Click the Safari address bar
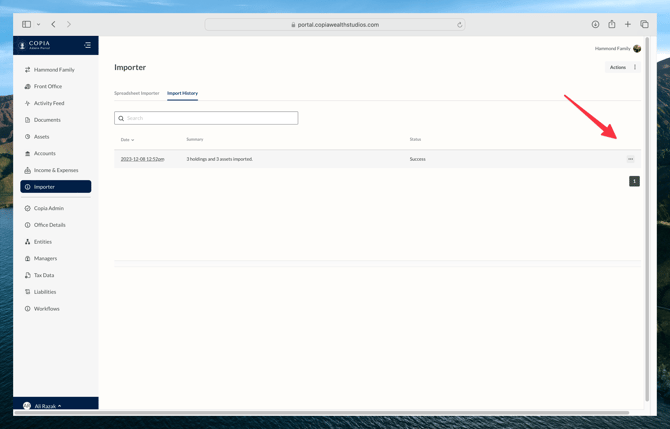670x429 pixels. 335,25
